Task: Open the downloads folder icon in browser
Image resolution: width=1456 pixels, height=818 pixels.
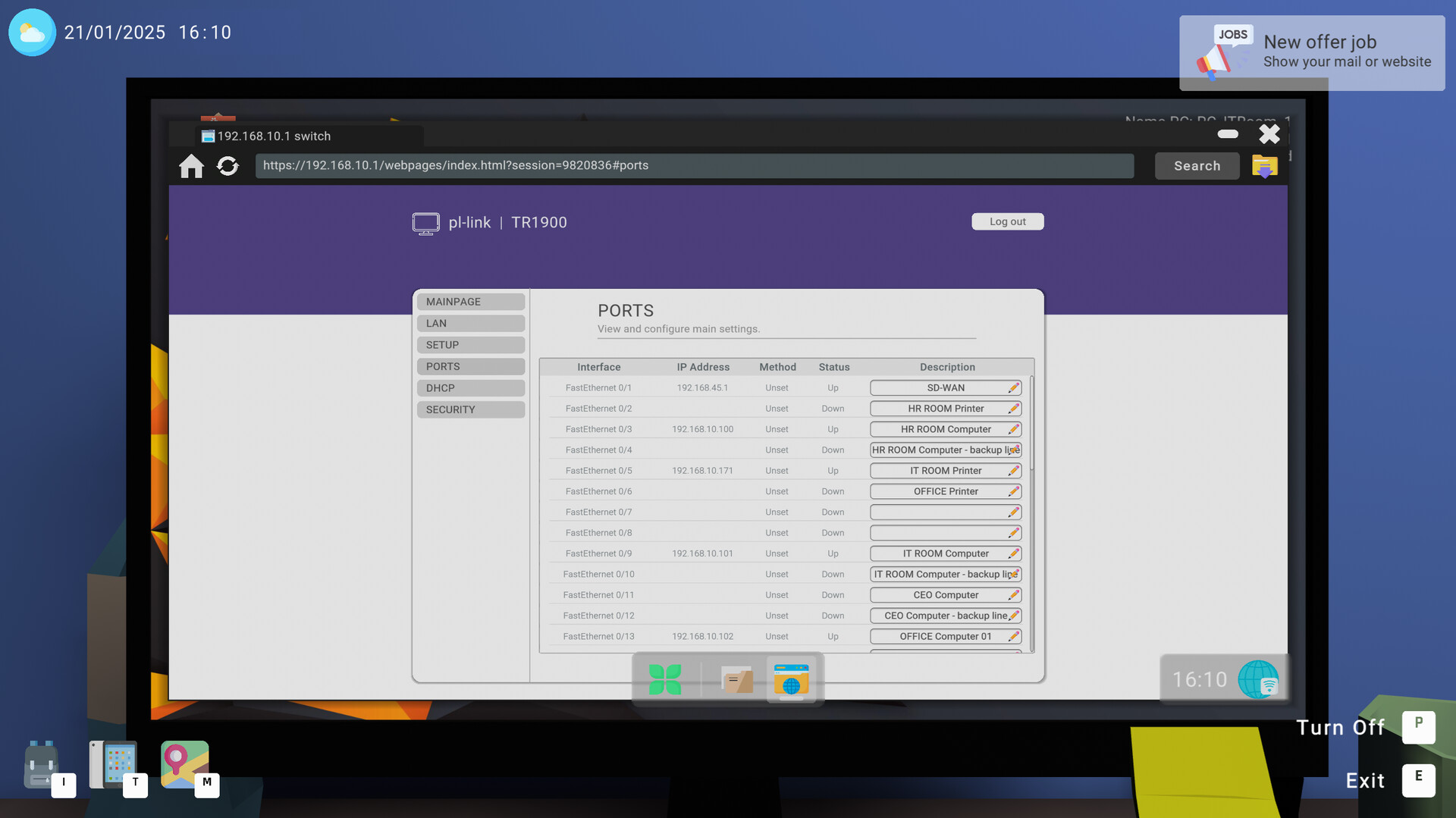Action: pyautogui.click(x=1264, y=166)
